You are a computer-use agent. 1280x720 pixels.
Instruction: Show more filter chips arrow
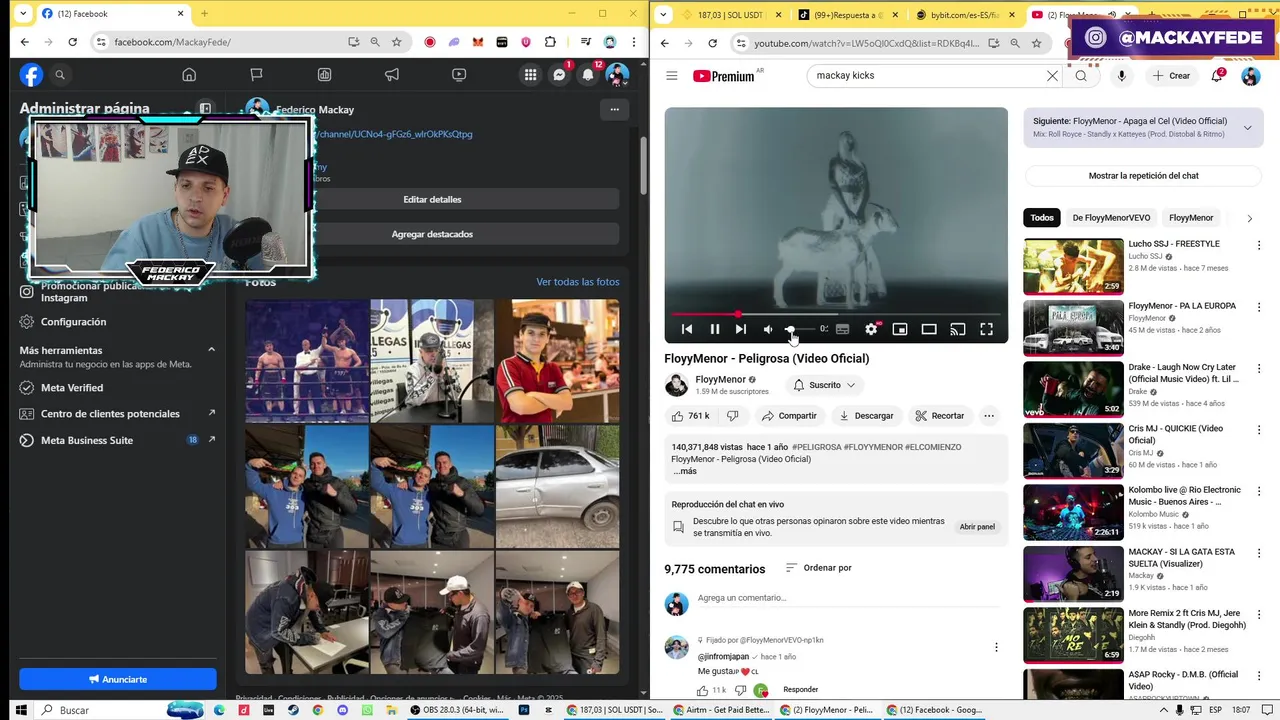1249,218
